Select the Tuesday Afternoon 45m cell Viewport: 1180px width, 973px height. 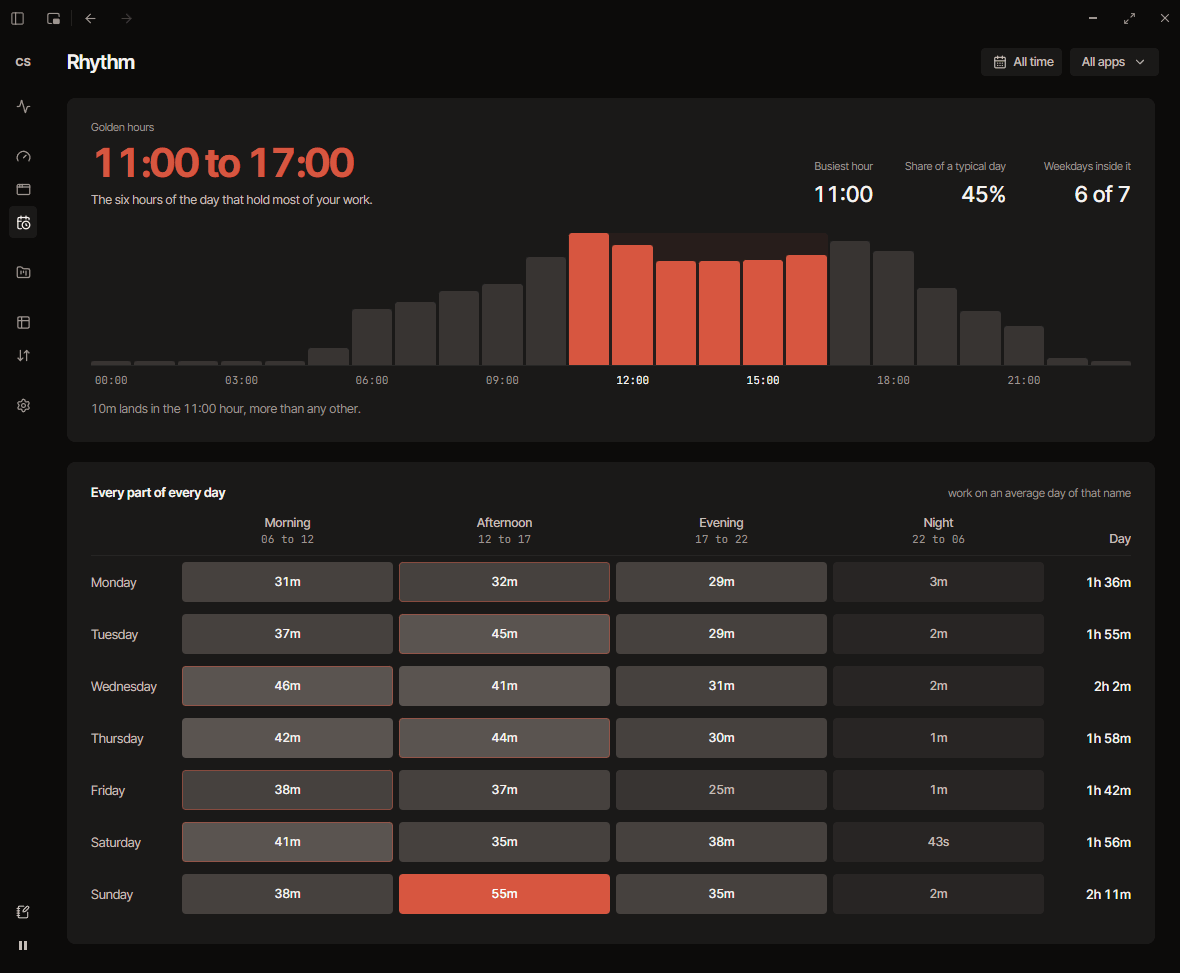[x=504, y=634]
